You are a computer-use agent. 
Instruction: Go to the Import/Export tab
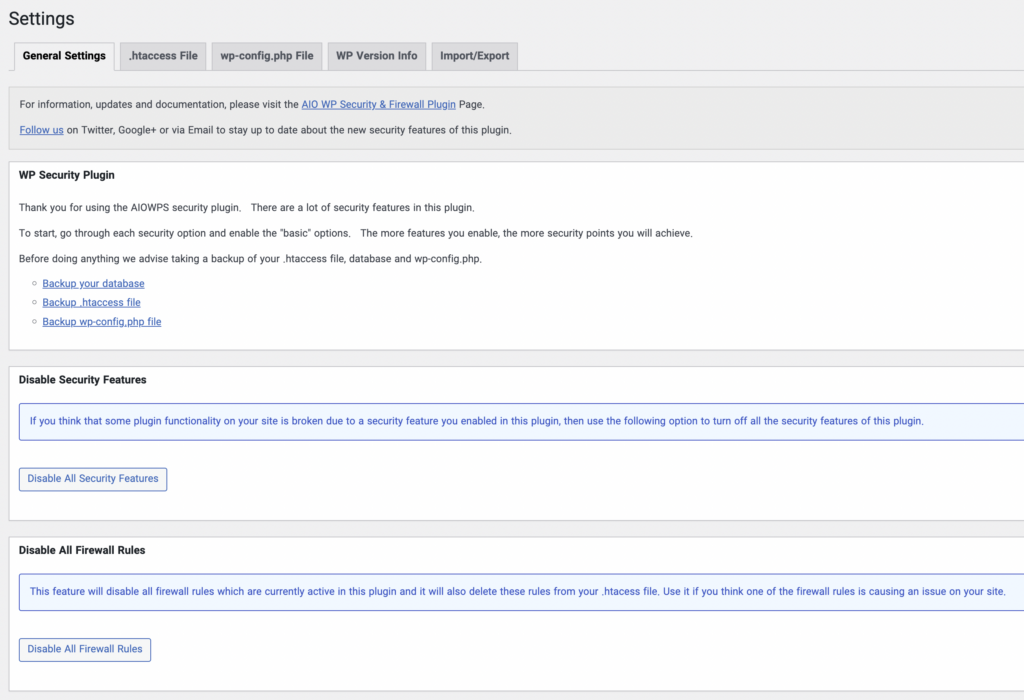pos(475,56)
